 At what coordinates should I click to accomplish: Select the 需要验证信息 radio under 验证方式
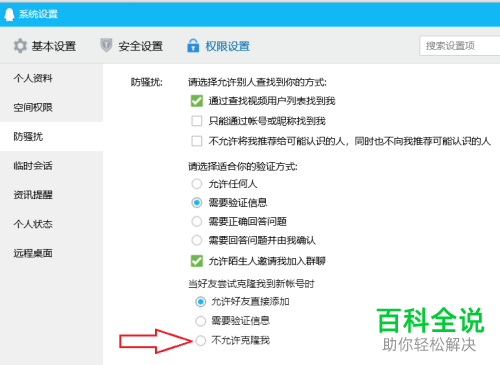pos(197,203)
